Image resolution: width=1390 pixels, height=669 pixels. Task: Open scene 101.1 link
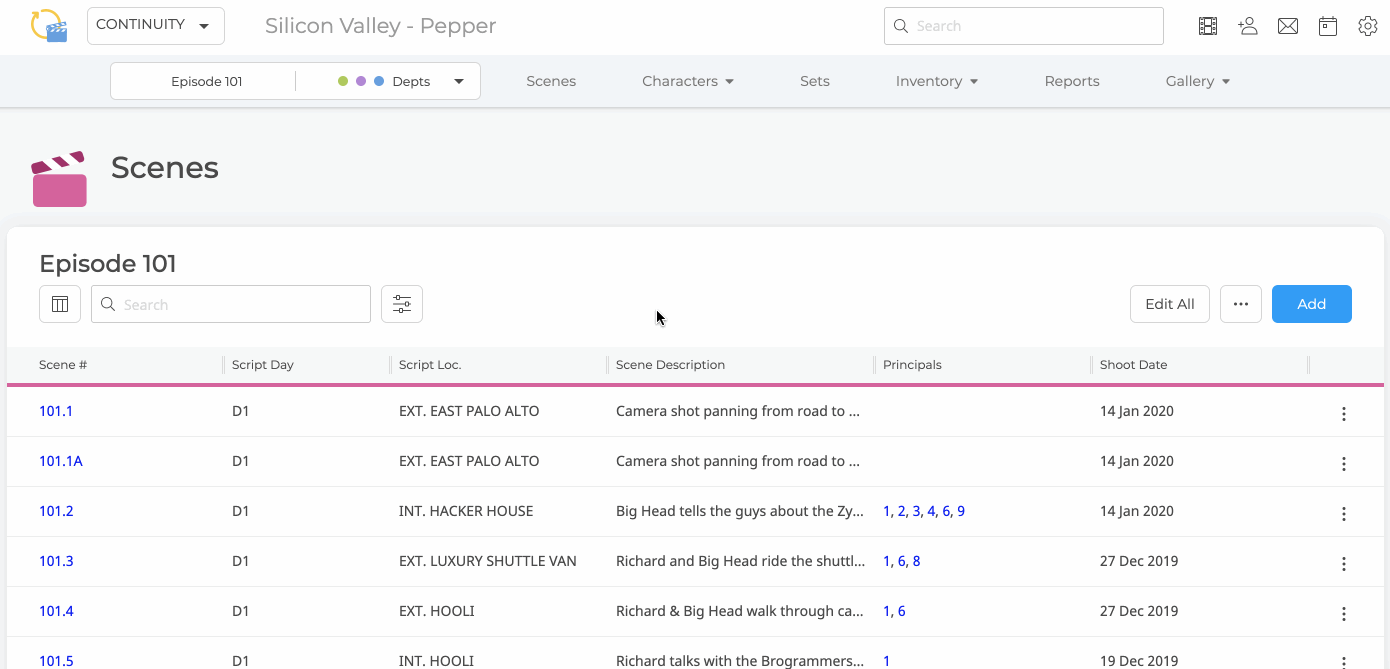coord(56,411)
